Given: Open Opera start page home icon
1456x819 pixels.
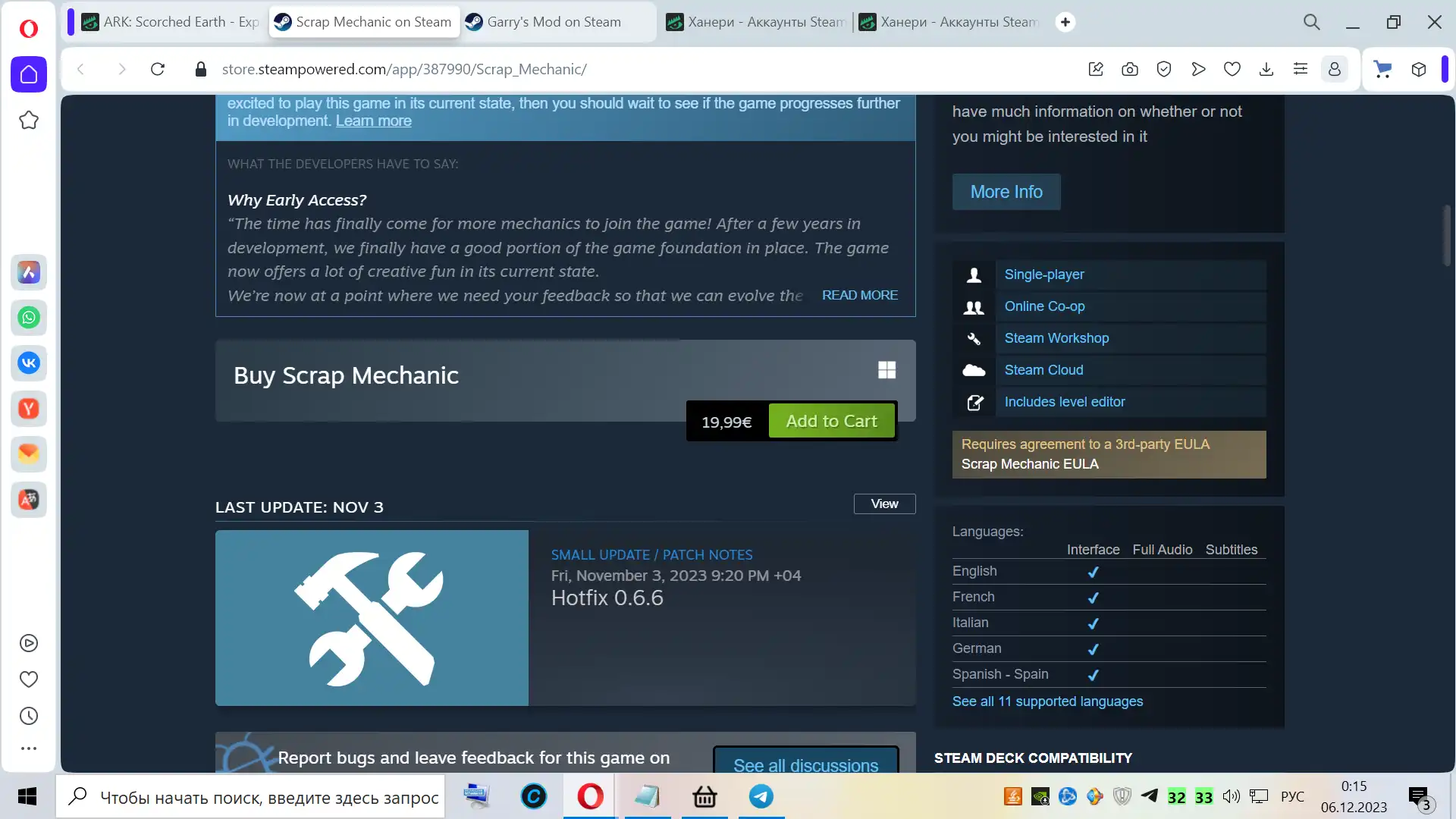Looking at the screenshot, I should click(29, 74).
